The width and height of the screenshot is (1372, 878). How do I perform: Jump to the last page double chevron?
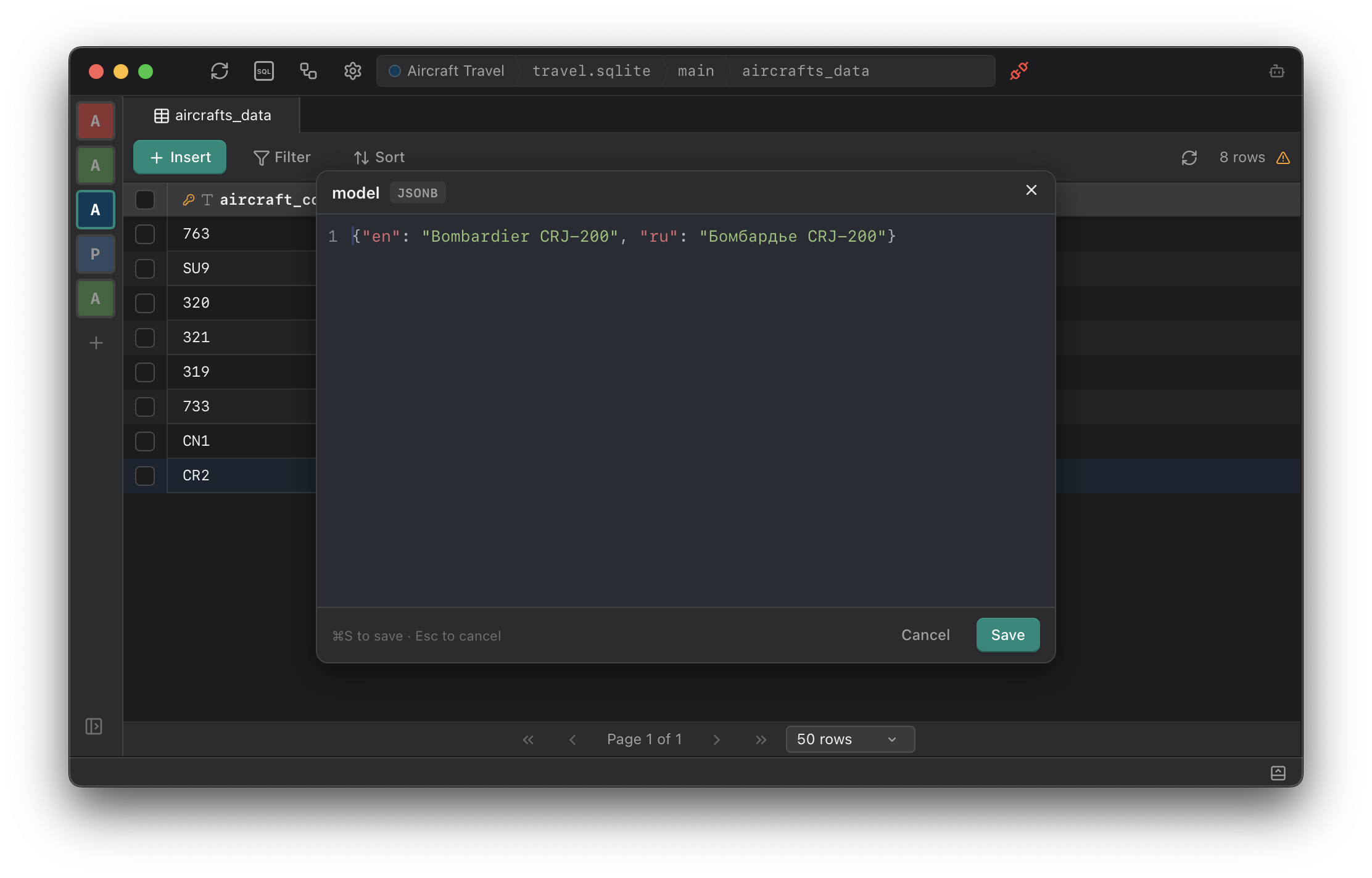[761, 739]
